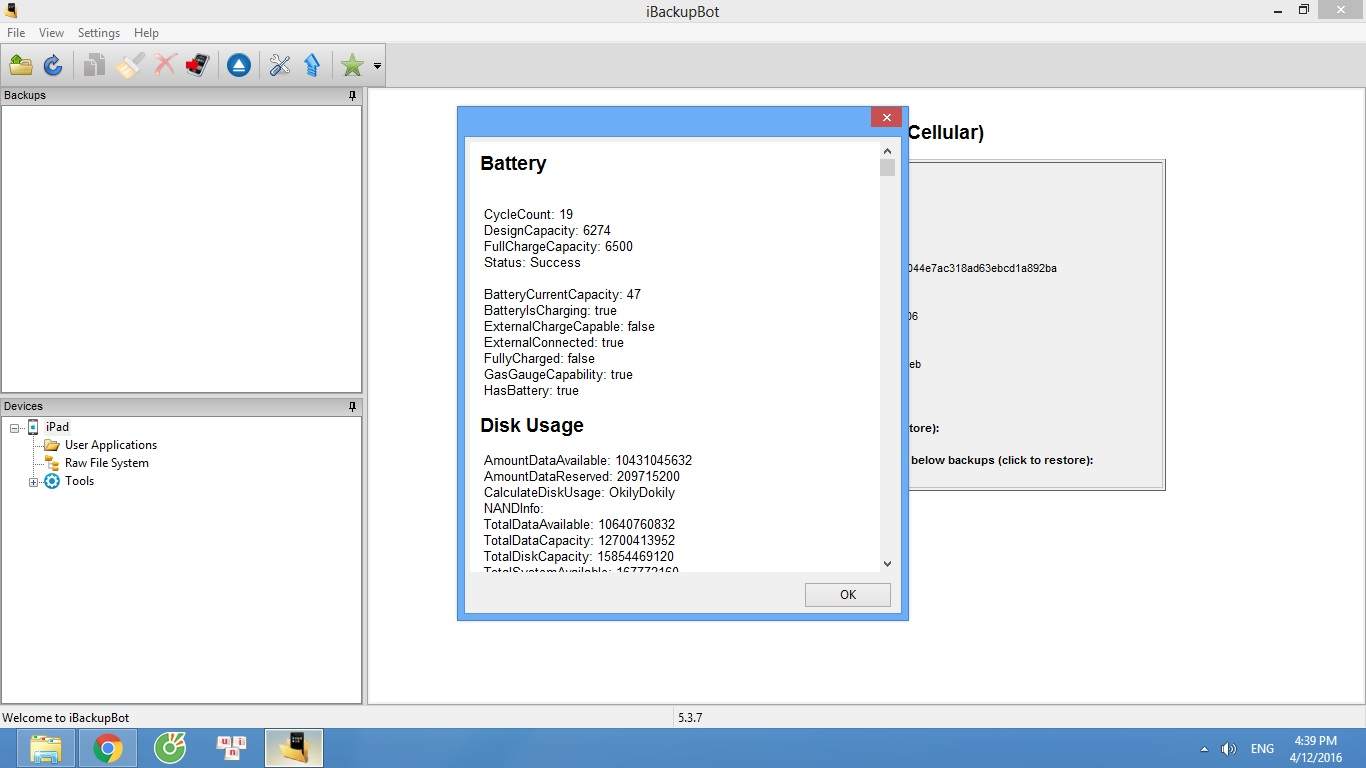Click the blue upward arrow update icon
This screenshot has width=1366, height=768.
[312, 66]
